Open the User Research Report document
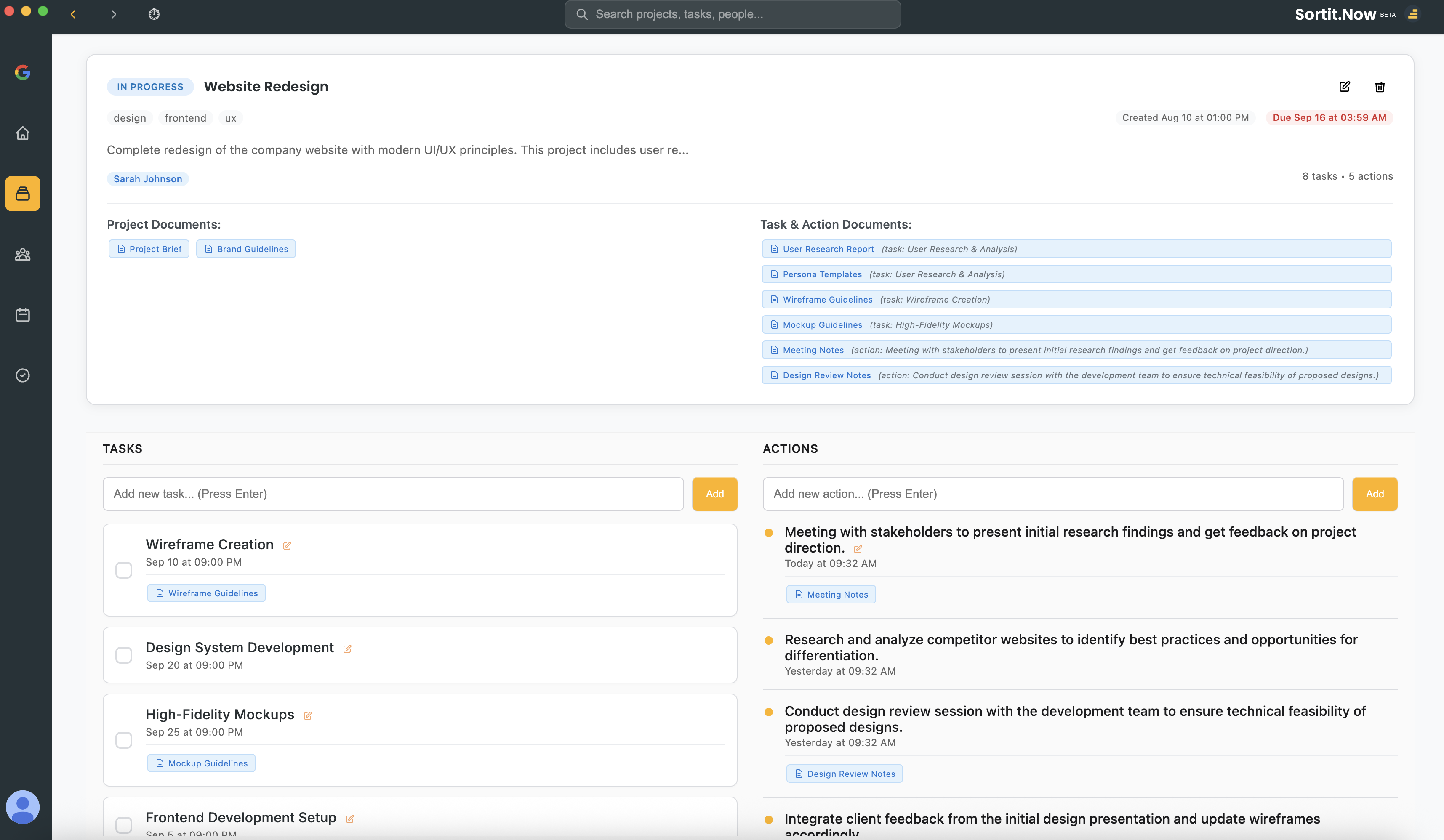1444x840 pixels. pyautogui.click(x=828, y=249)
